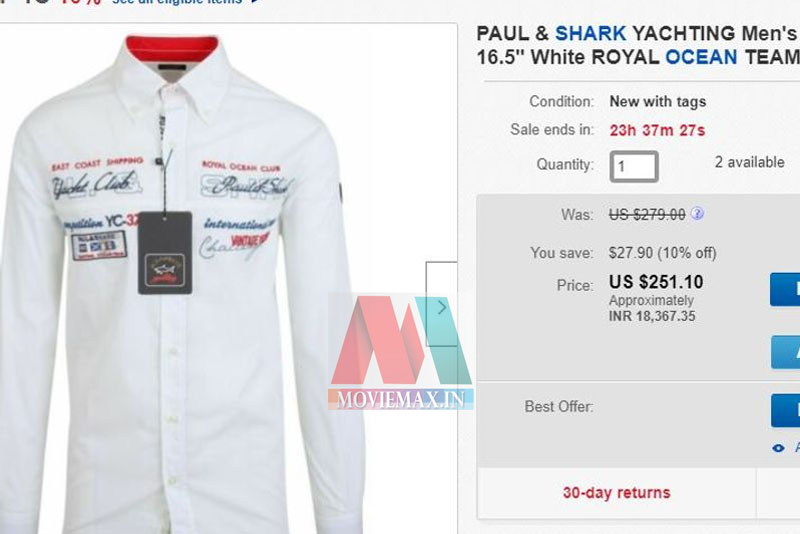
Task: Open the 'See all eligible items' link
Action: click(177, 2)
